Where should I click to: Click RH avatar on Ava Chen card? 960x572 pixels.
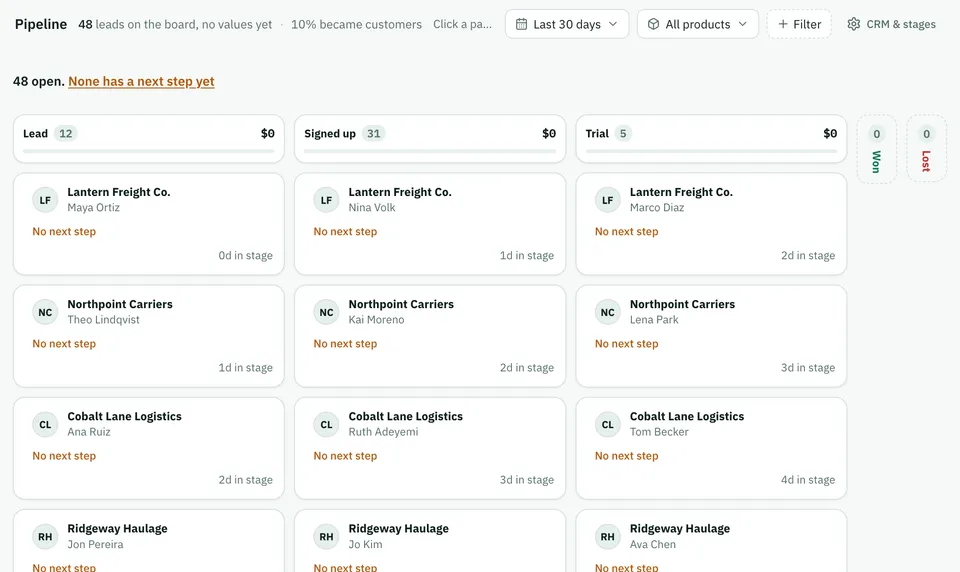tap(607, 536)
